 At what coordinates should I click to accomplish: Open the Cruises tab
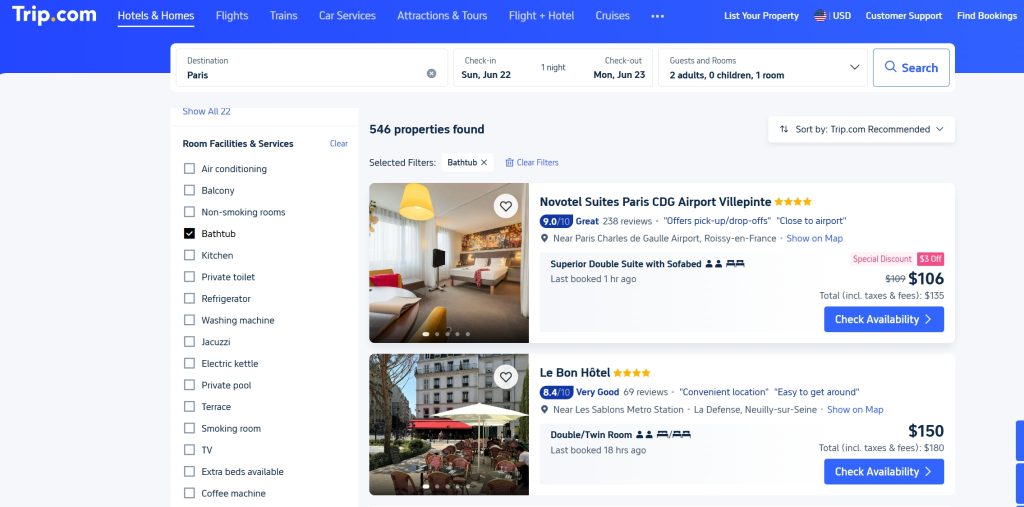pos(613,16)
